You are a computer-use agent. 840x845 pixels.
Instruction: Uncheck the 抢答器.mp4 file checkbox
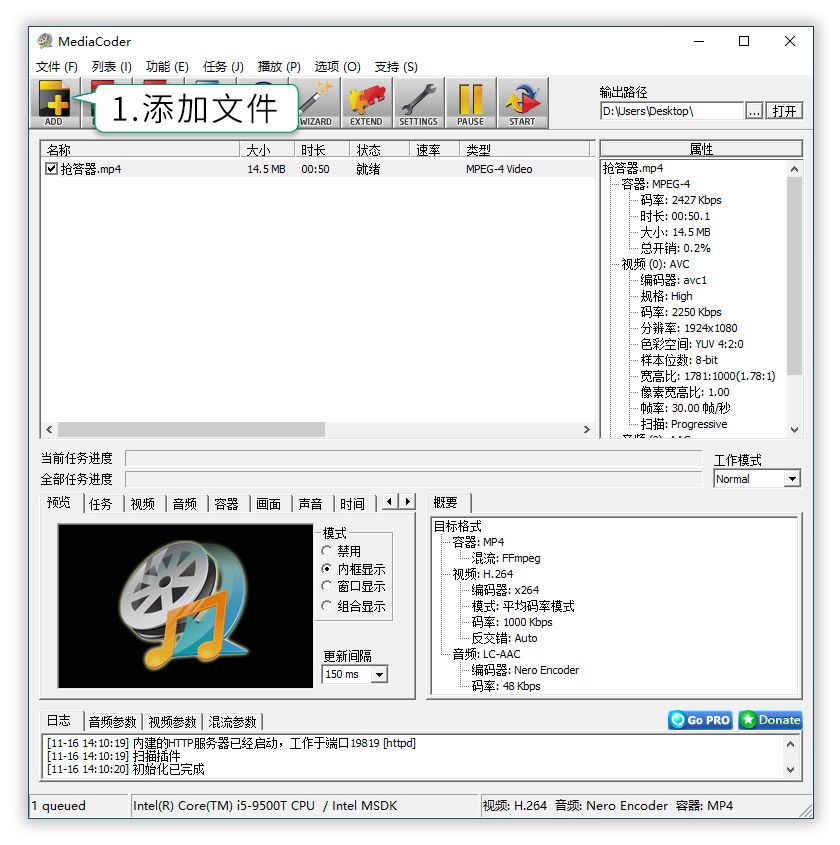coord(51,169)
